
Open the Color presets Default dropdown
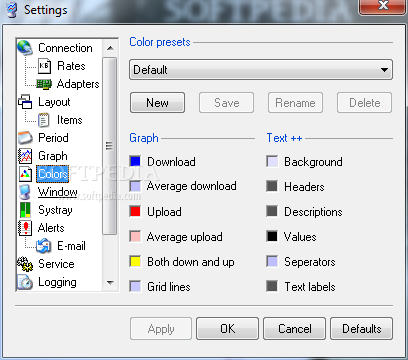click(x=261, y=70)
